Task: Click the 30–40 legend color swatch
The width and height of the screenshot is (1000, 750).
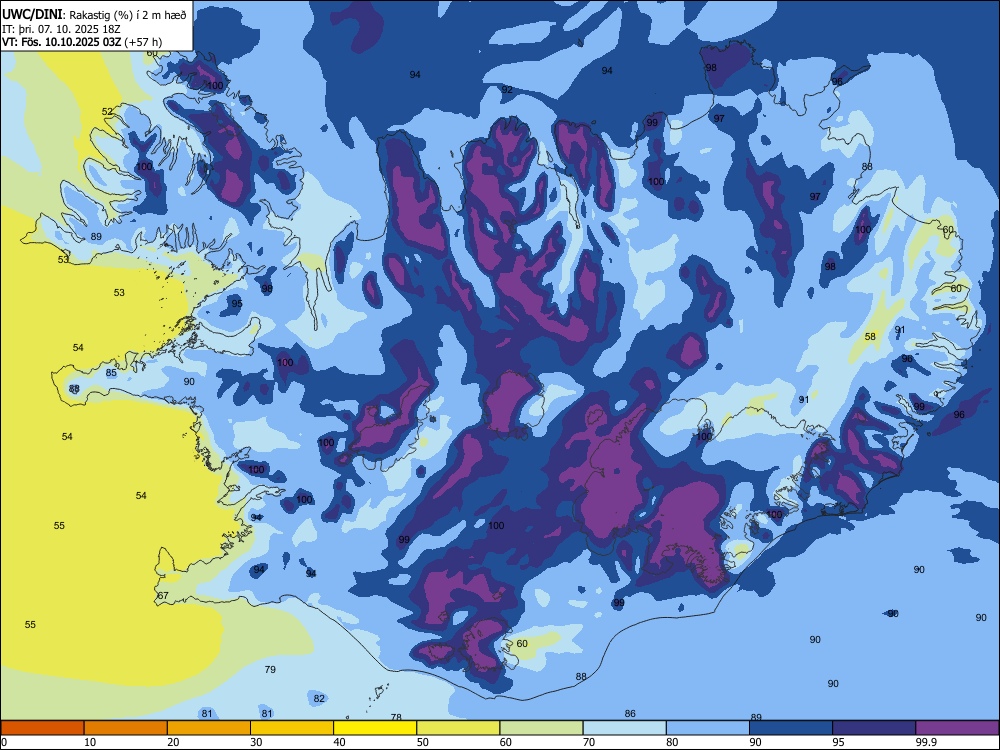Action: pos(292,728)
